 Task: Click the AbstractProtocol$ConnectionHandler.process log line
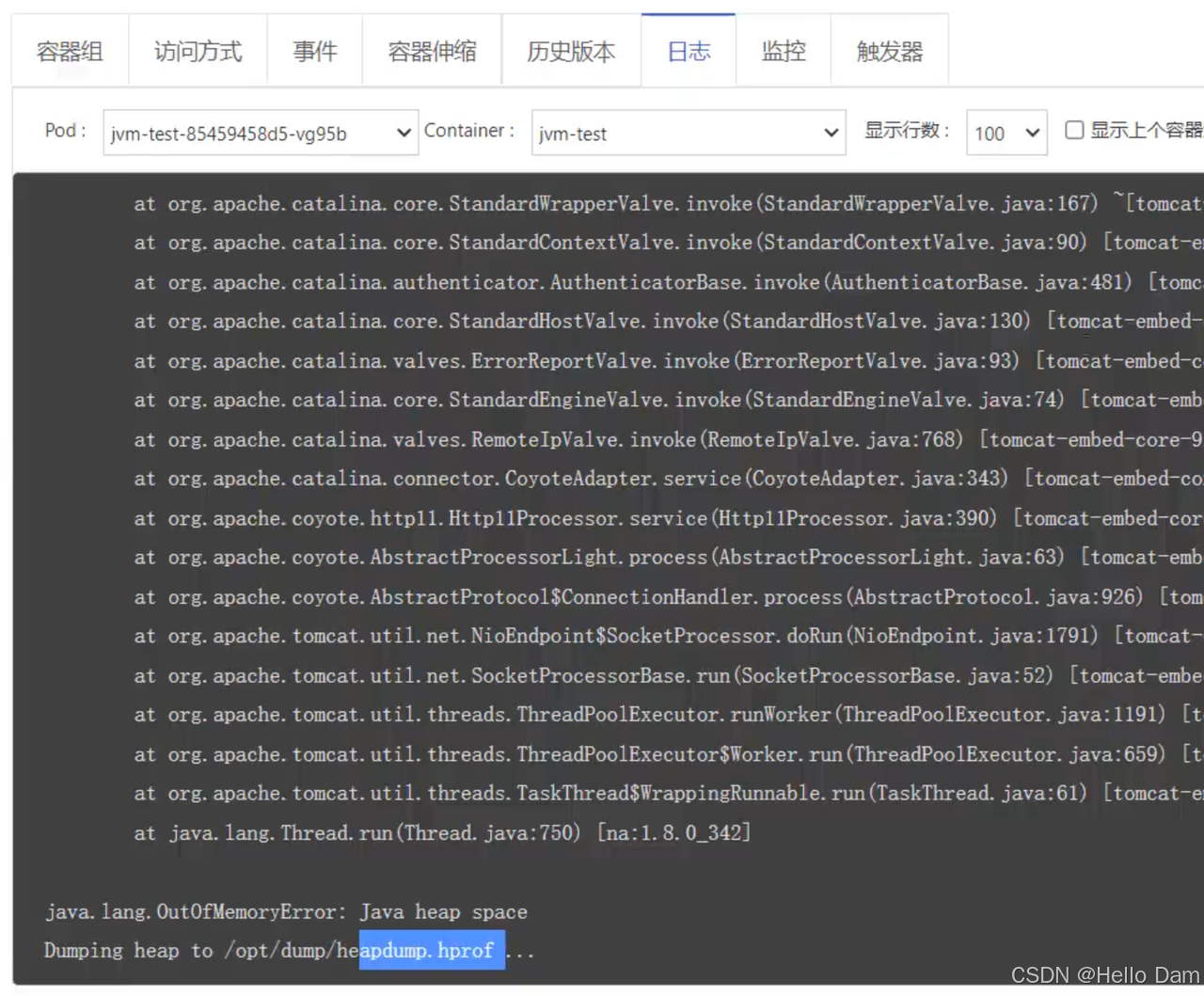(669, 596)
